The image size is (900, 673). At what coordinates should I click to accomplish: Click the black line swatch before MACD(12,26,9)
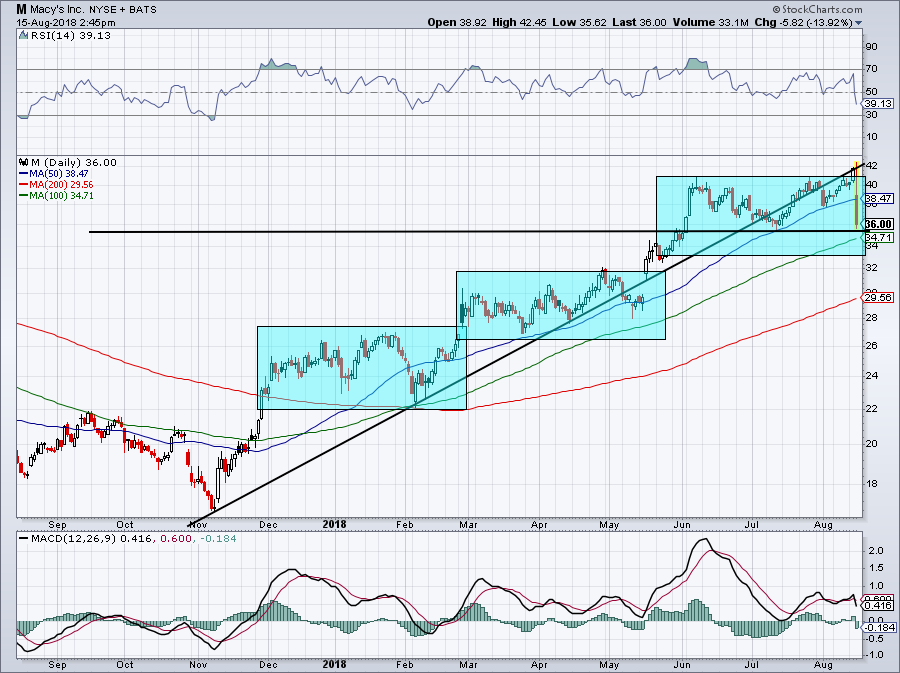coord(24,538)
